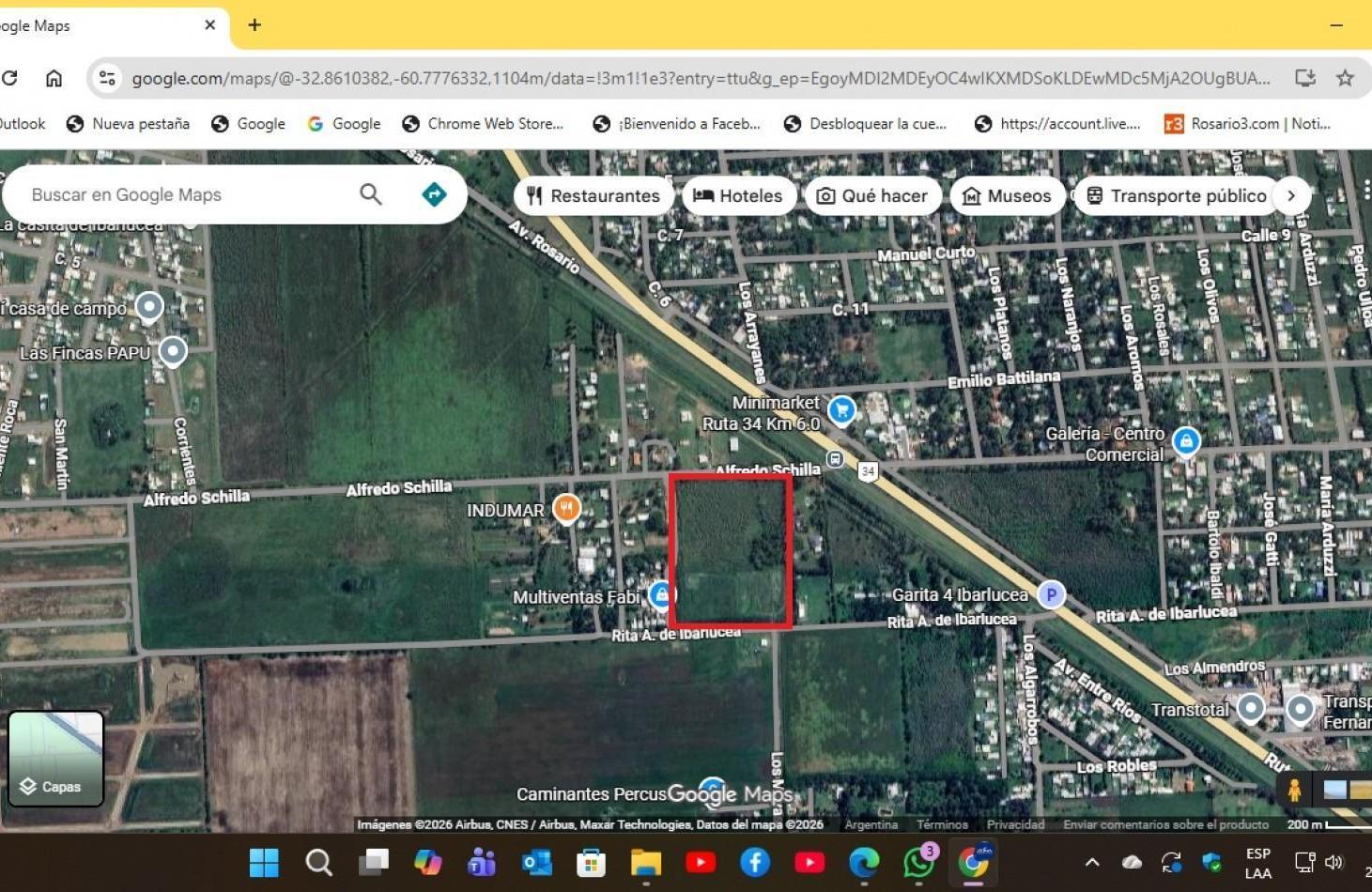Click the Caminantes Percus place label

click(592, 794)
